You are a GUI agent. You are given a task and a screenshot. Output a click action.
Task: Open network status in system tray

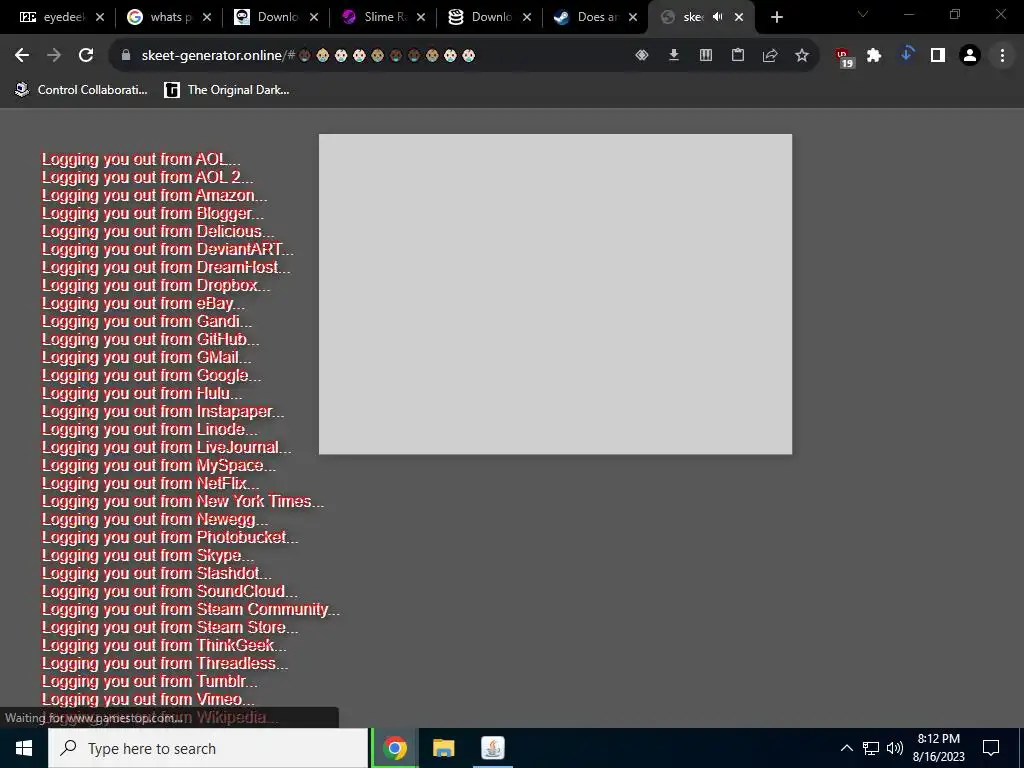[871, 748]
